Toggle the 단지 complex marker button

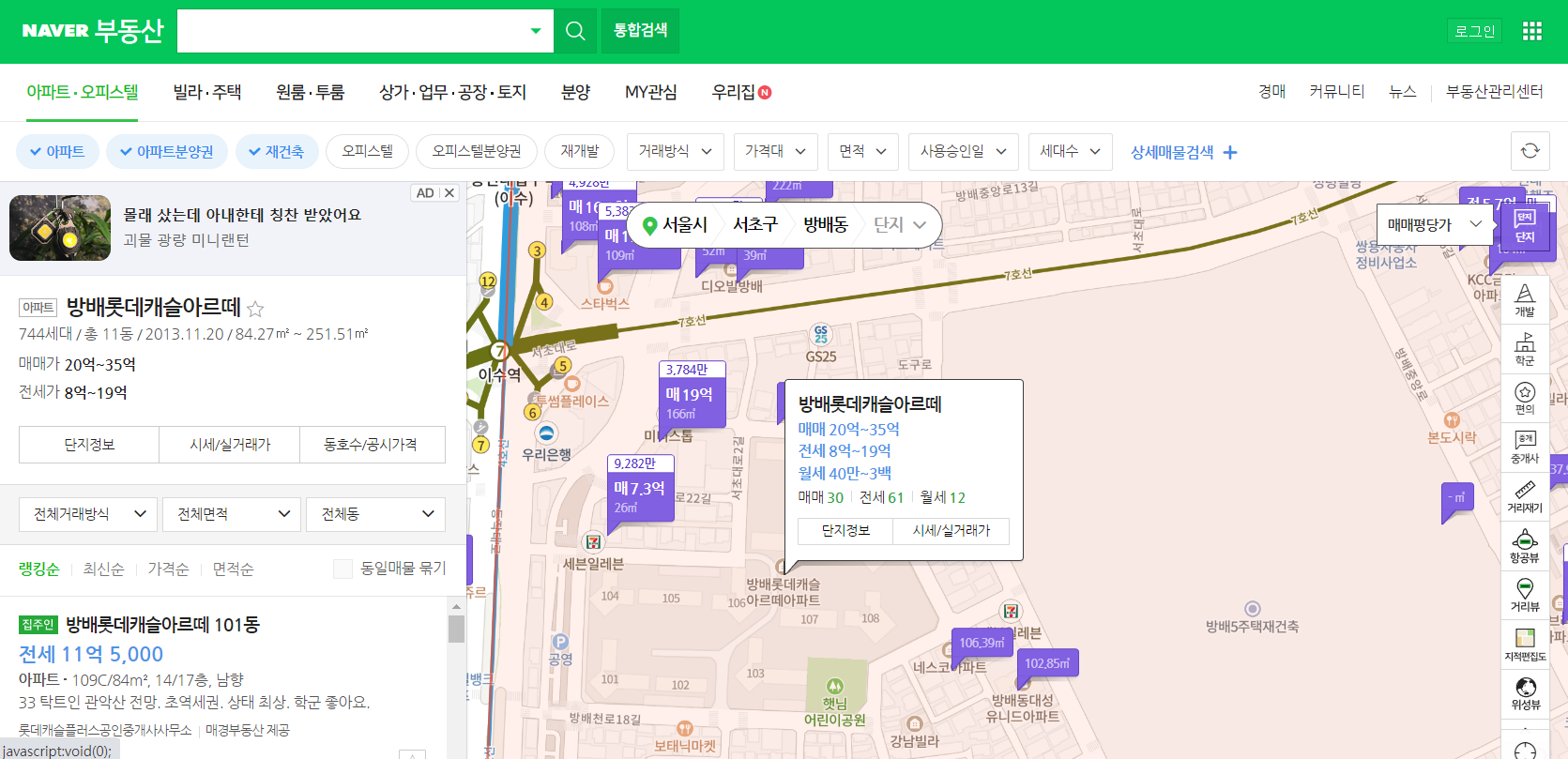tap(1525, 226)
